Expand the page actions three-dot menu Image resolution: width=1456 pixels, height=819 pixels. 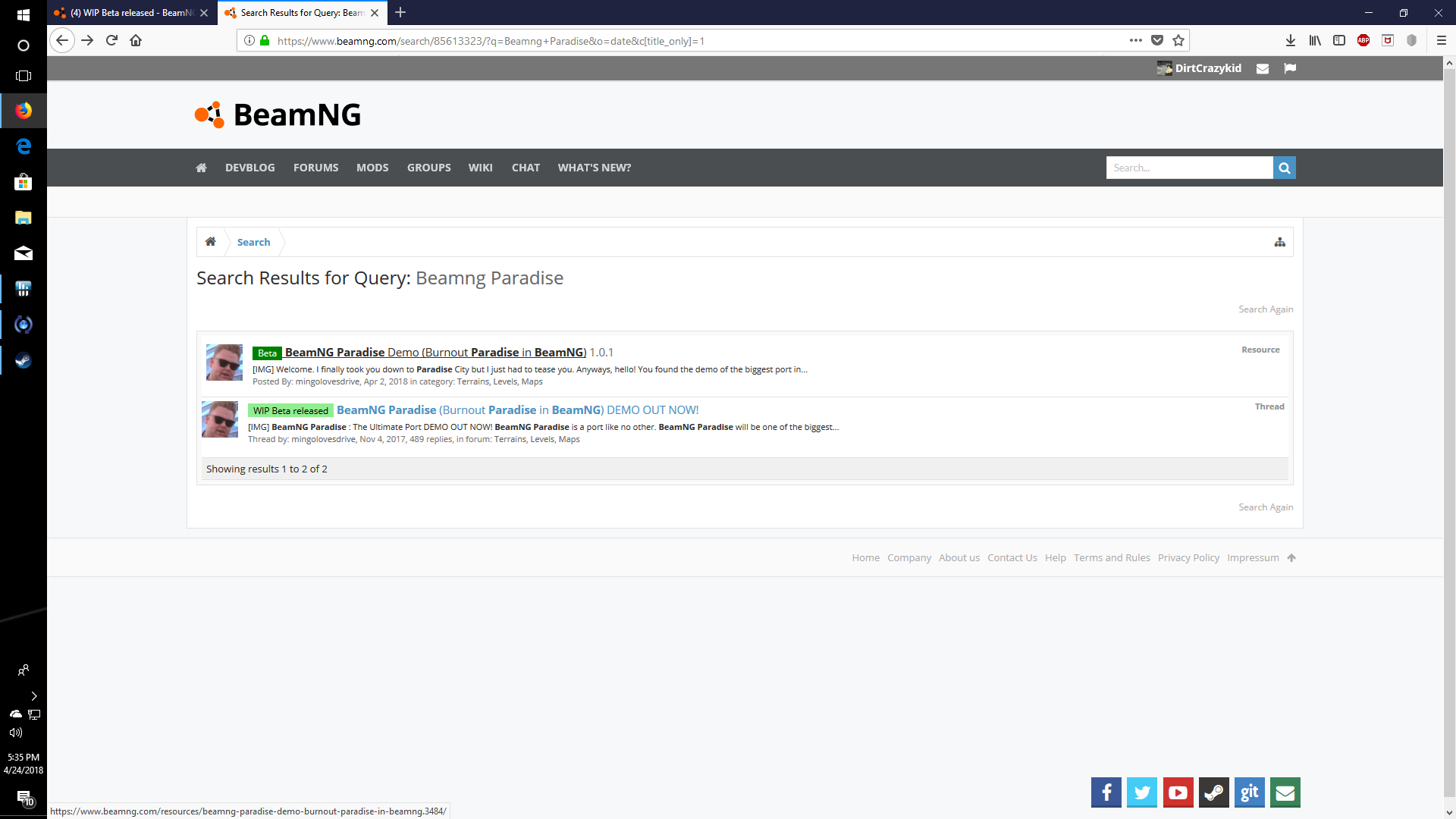point(1135,41)
